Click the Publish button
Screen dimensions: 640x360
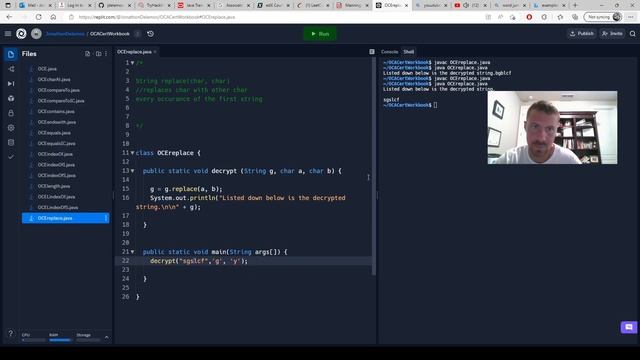[582, 34]
